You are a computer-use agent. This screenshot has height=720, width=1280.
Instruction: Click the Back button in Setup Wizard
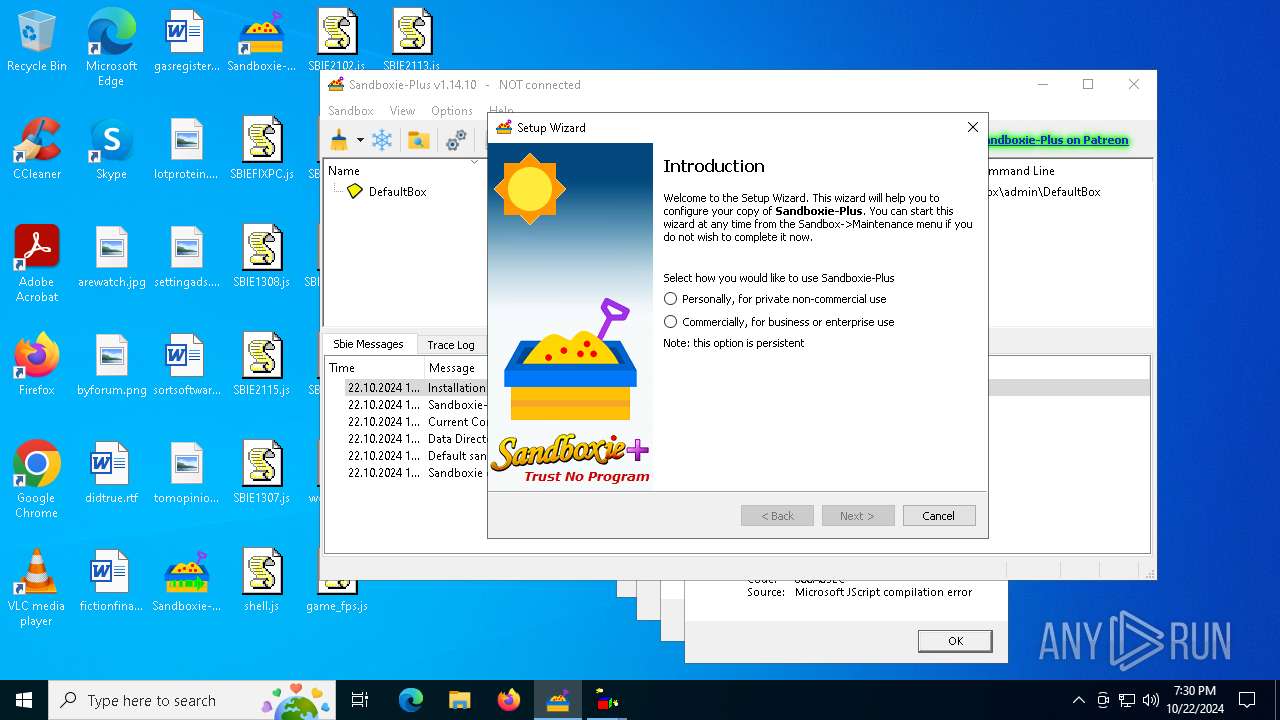coord(777,516)
